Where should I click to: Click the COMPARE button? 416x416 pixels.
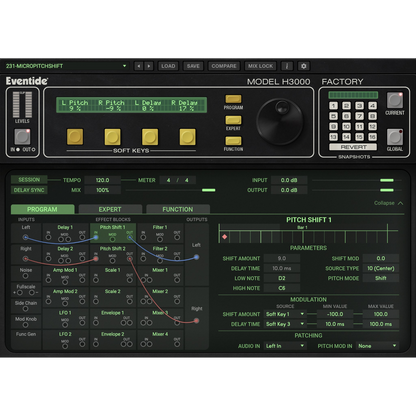point(224,66)
